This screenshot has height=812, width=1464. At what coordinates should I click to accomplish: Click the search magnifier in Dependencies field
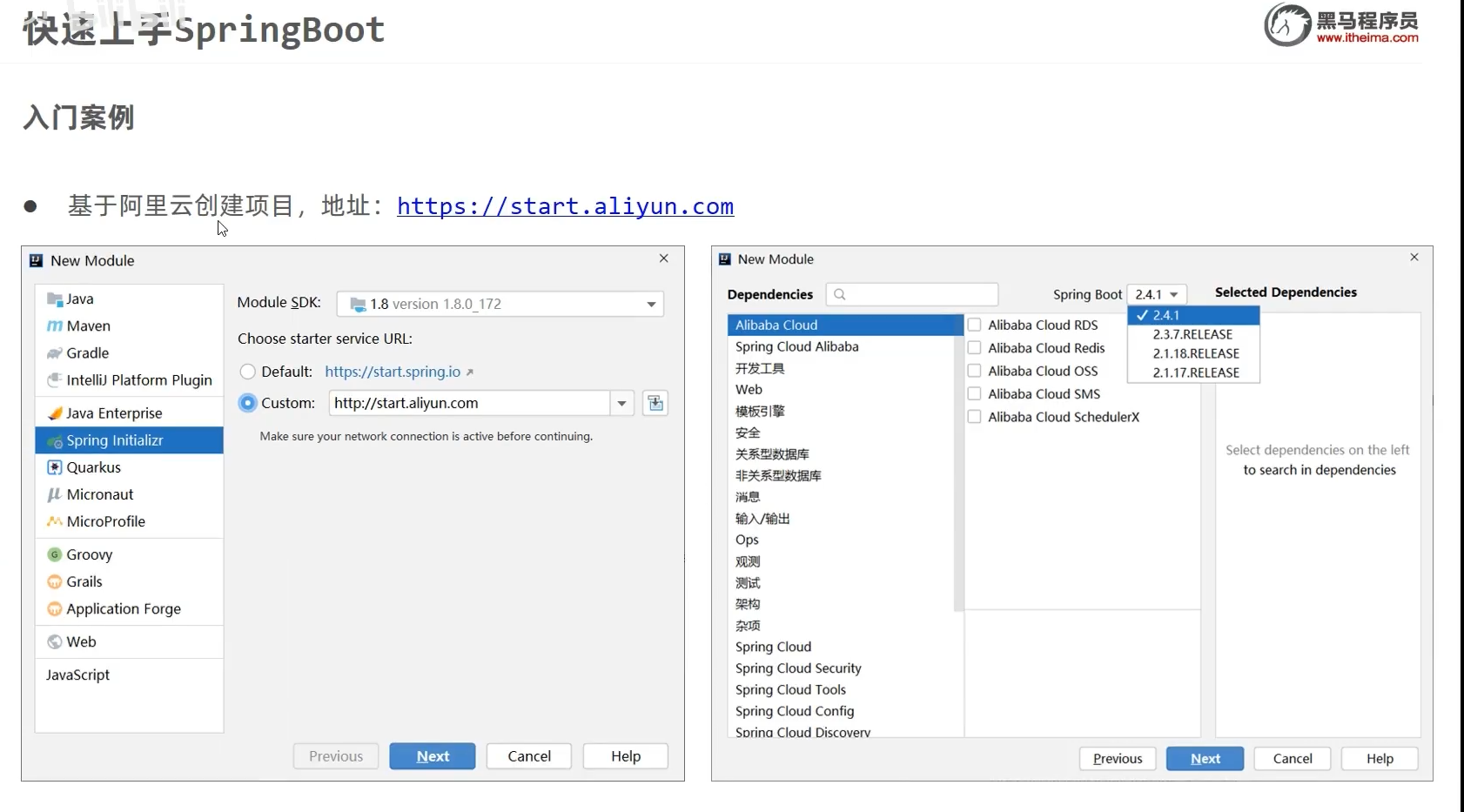(x=840, y=294)
